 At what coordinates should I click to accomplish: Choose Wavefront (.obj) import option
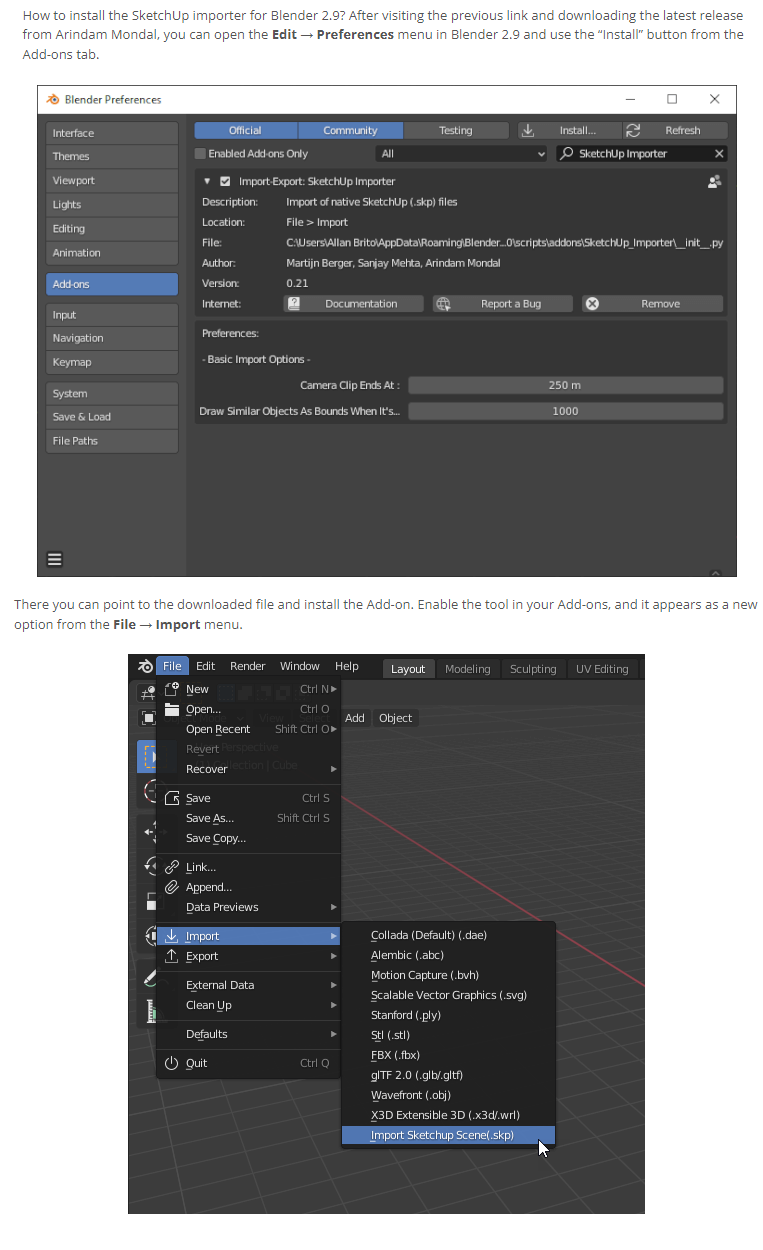tap(448, 1095)
